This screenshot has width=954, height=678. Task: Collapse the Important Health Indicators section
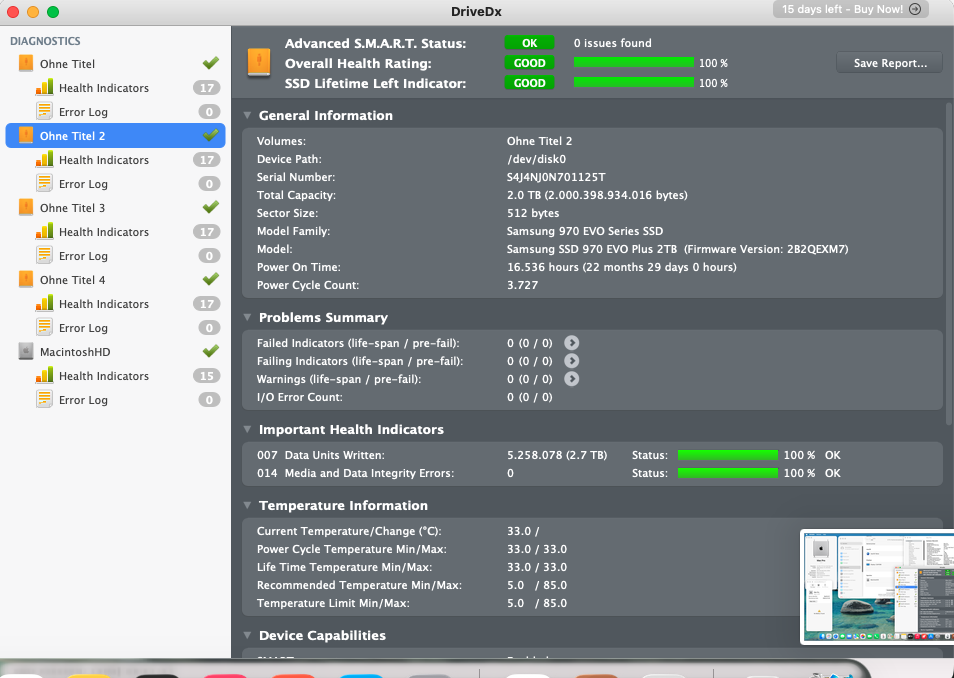click(x=247, y=429)
